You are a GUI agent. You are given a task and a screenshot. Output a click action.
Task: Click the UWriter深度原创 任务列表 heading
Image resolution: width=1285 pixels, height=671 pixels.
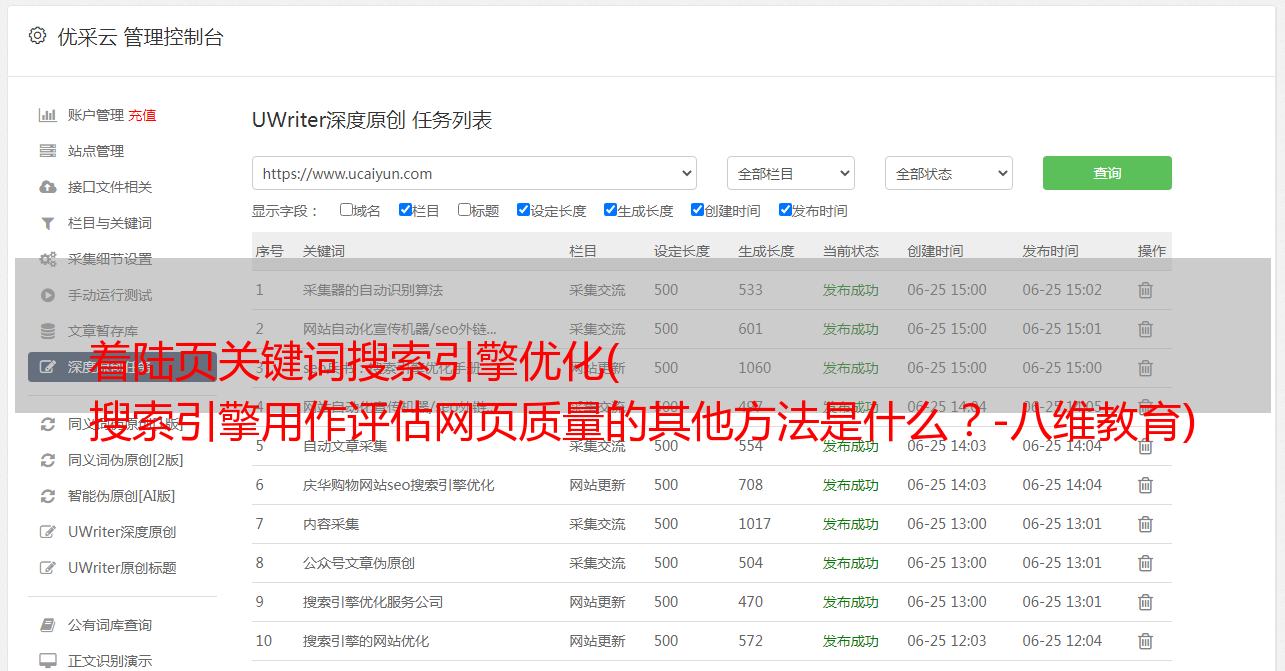point(372,120)
